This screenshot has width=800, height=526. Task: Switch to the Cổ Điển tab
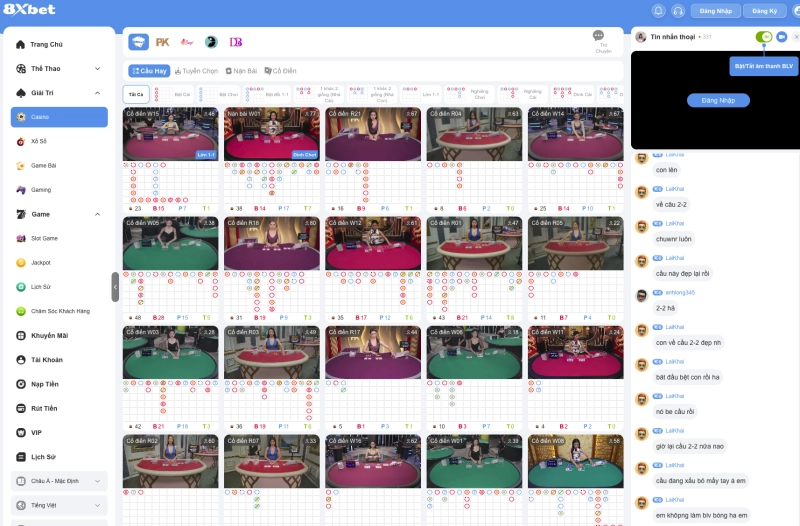[280, 71]
